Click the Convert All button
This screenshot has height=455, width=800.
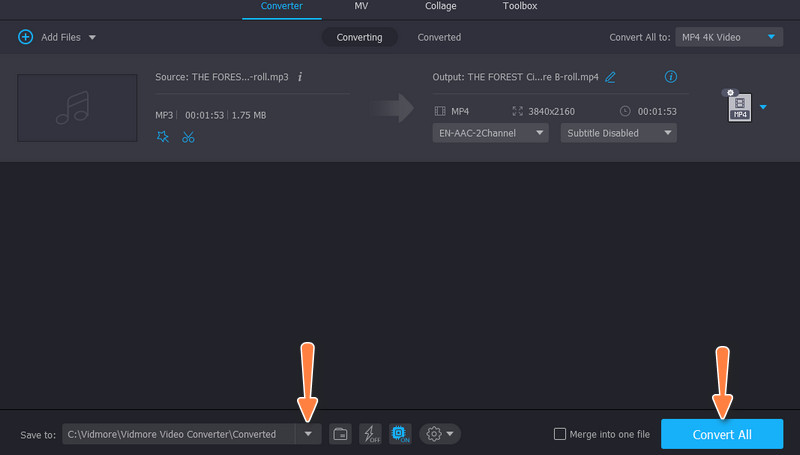pyautogui.click(x=722, y=434)
